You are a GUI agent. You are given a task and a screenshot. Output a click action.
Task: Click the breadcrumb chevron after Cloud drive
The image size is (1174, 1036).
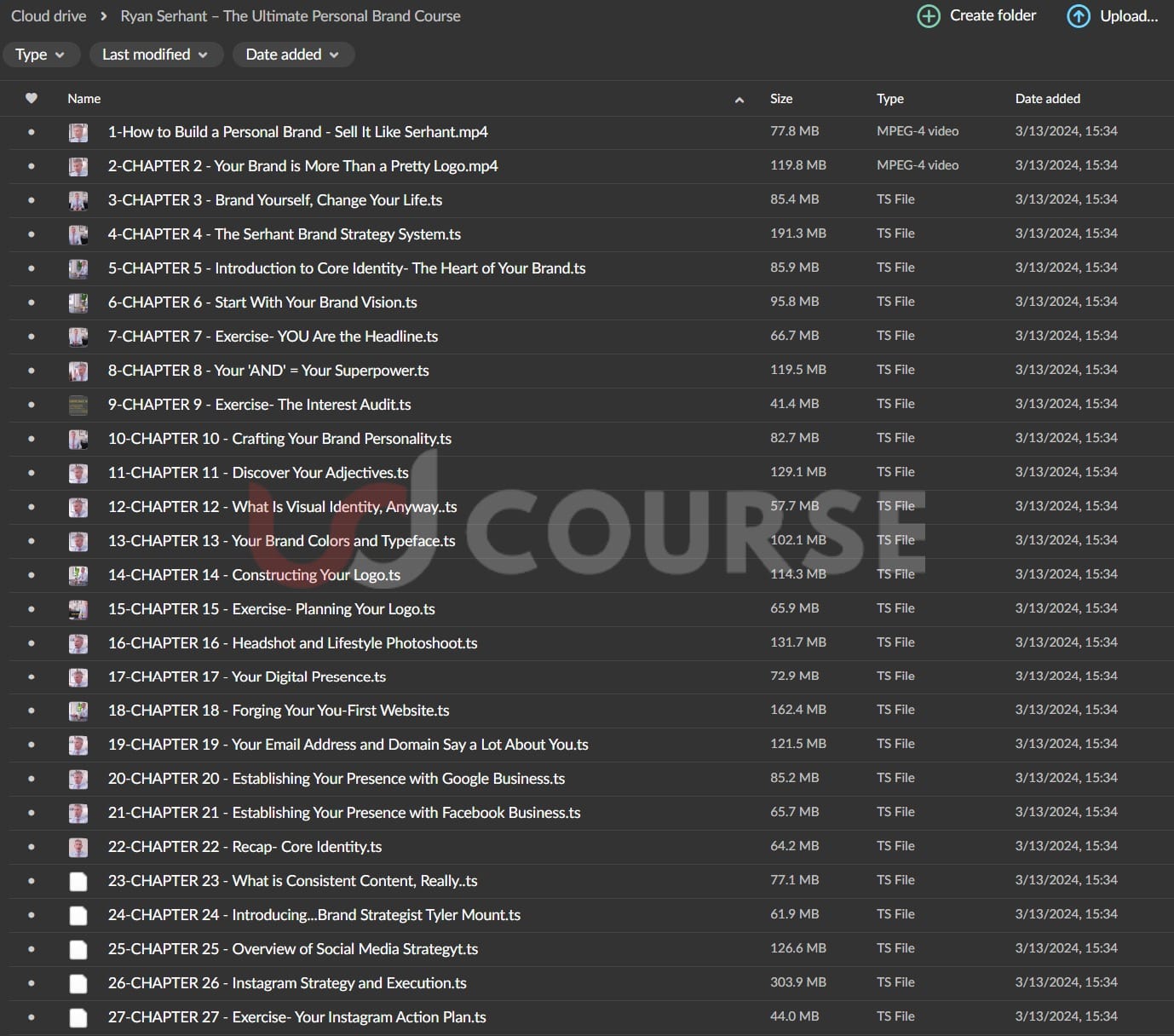coord(104,16)
